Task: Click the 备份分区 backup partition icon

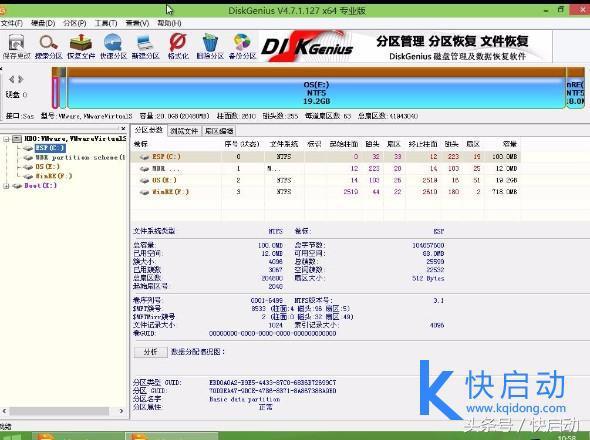Action: 242,46
